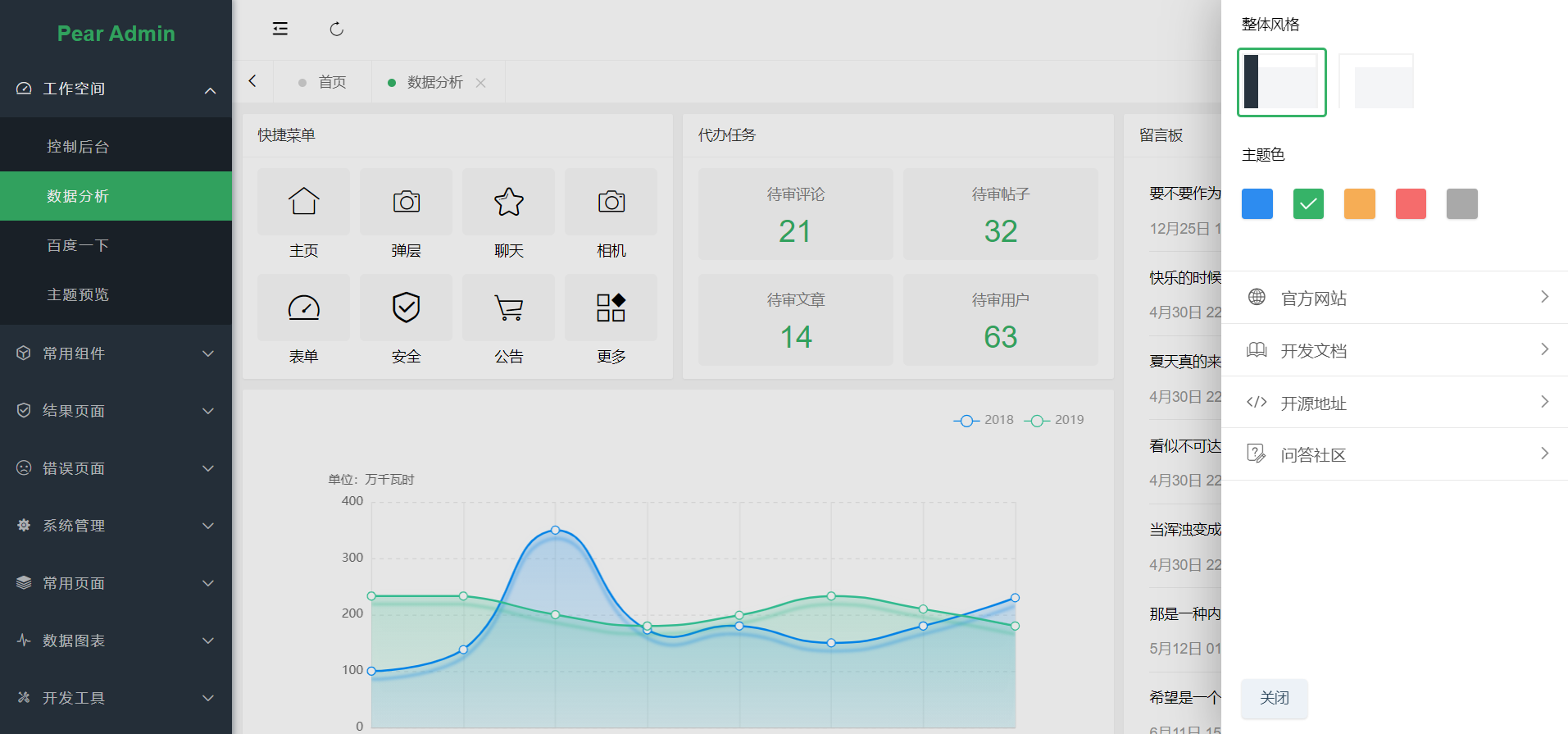Switch to the 首页 tab
Image resolution: width=1568 pixels, height=734 pixels.
pyautogui.click(x=323, y=82)
